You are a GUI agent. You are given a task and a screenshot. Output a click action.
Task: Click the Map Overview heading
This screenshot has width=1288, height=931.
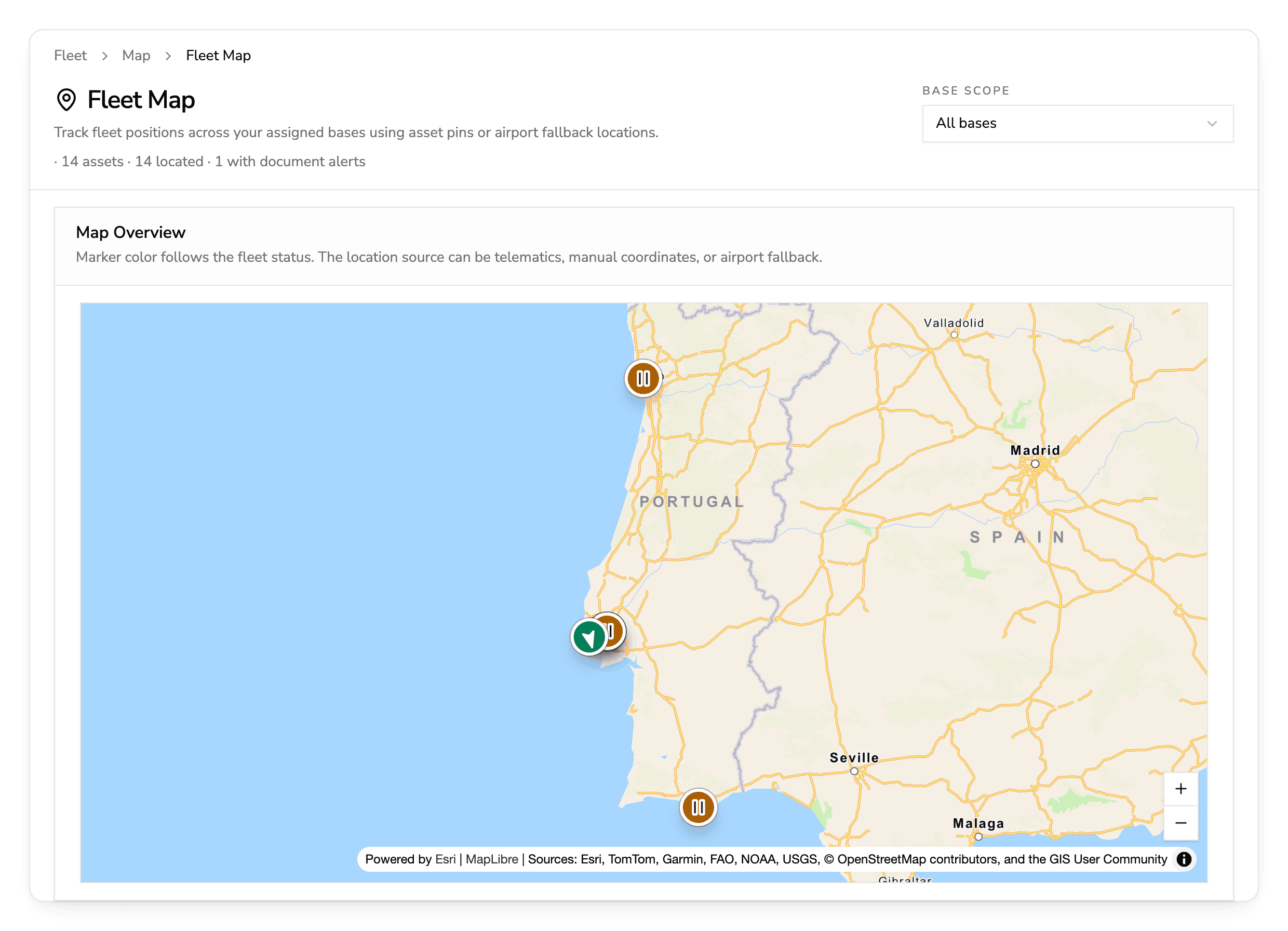[x=130, y=232]
